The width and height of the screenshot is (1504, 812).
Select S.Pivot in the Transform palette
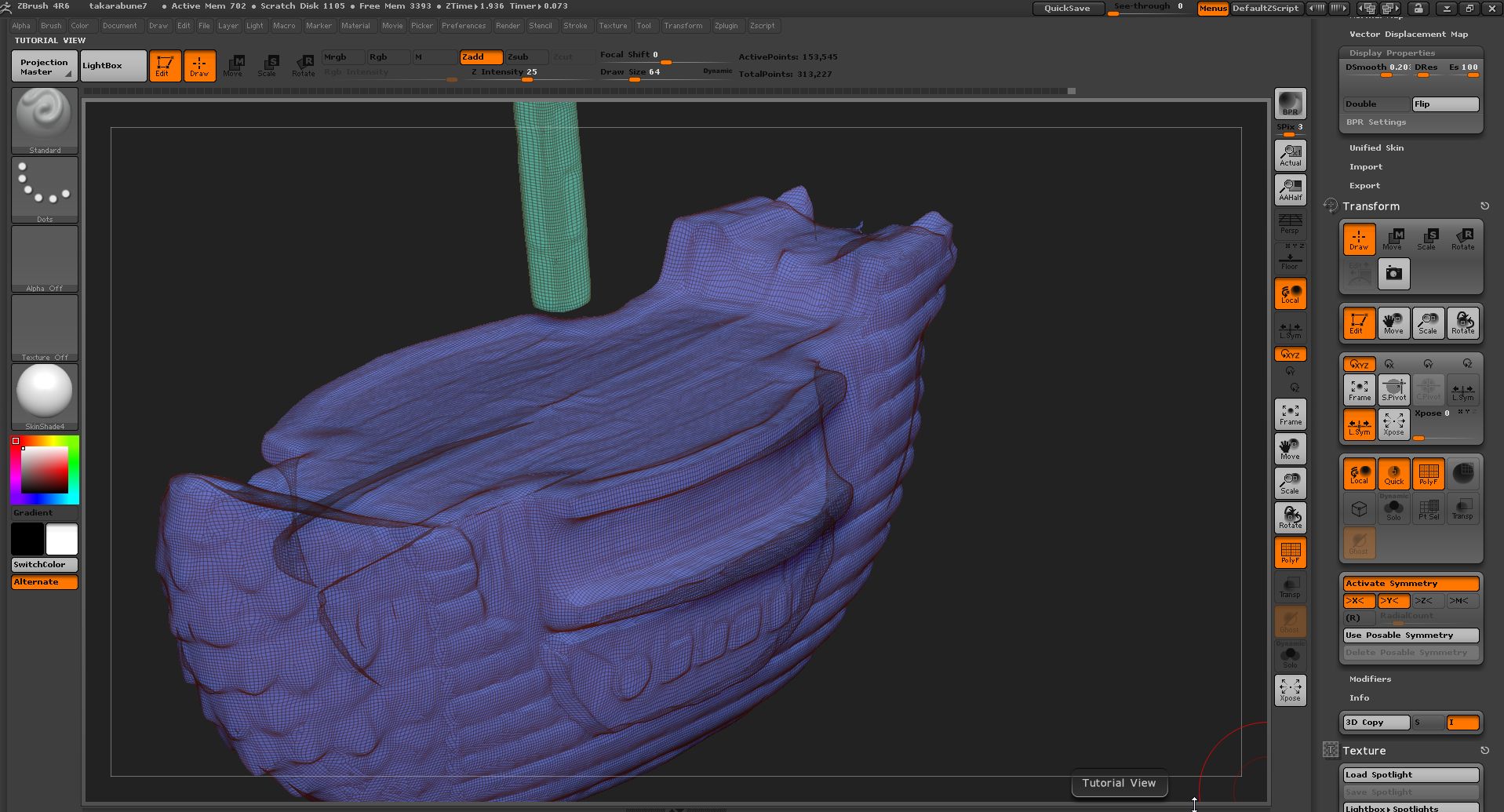click(x=1393, y=389)
